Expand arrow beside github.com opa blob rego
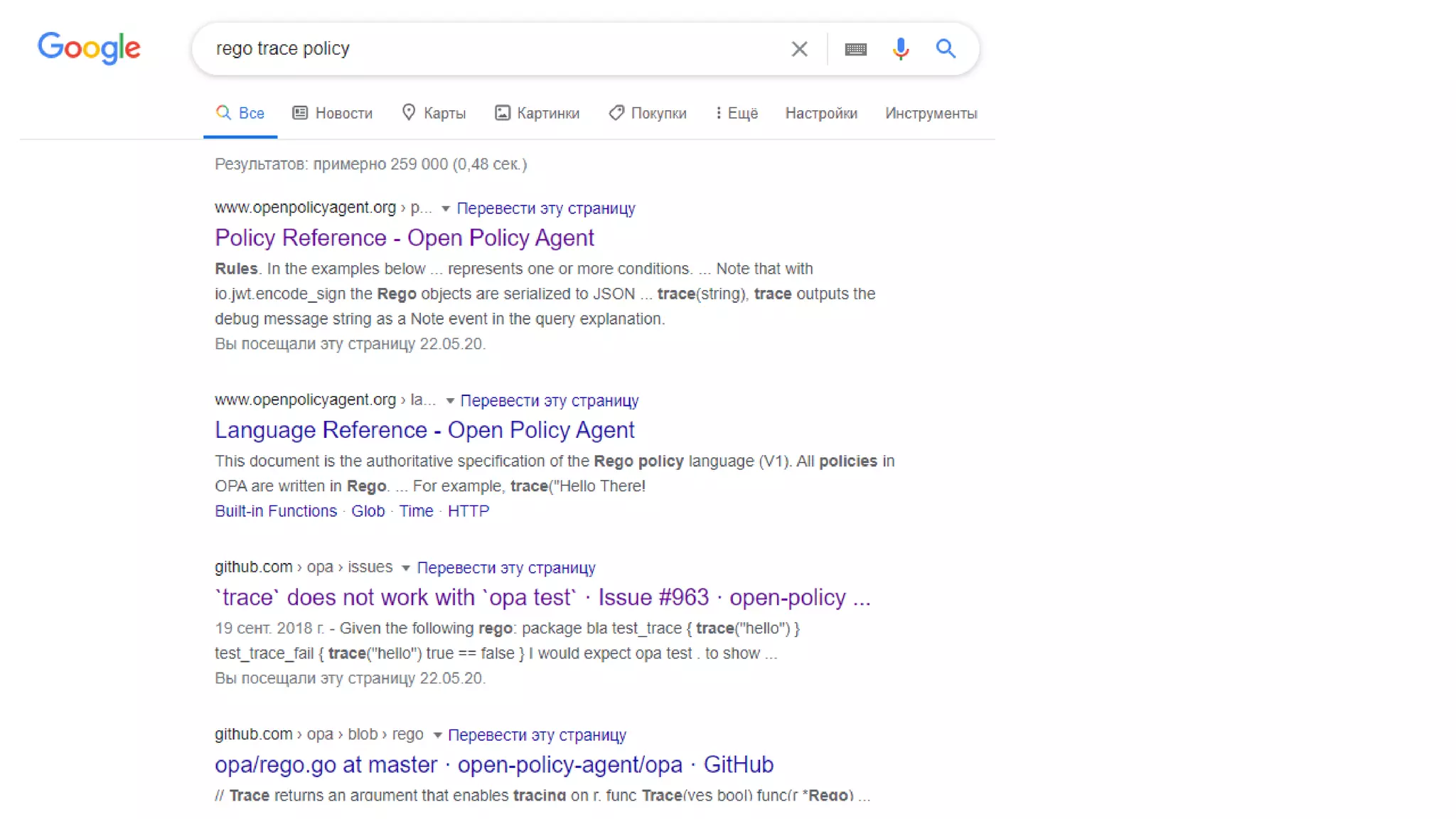Screen dimensions: 1456x819 click(x=437, y=735)
